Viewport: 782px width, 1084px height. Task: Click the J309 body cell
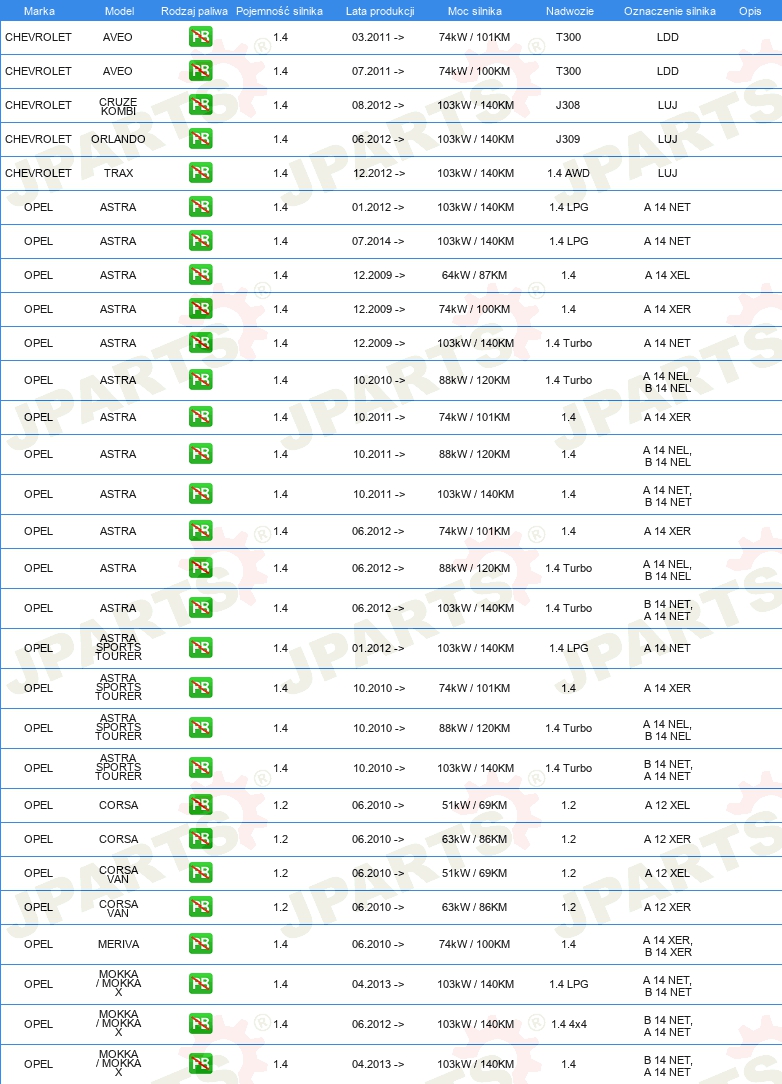click(x=568, y=139)
